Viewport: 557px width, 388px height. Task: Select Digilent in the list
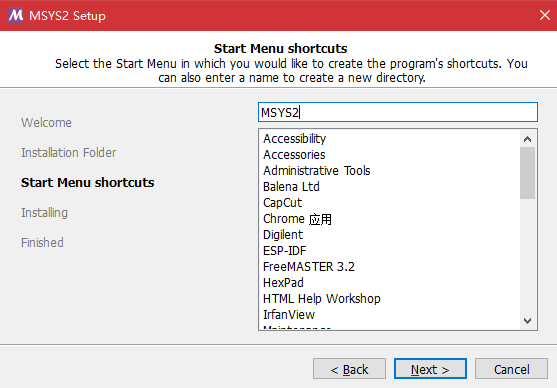pyautogui.click(x=283, y=235)
